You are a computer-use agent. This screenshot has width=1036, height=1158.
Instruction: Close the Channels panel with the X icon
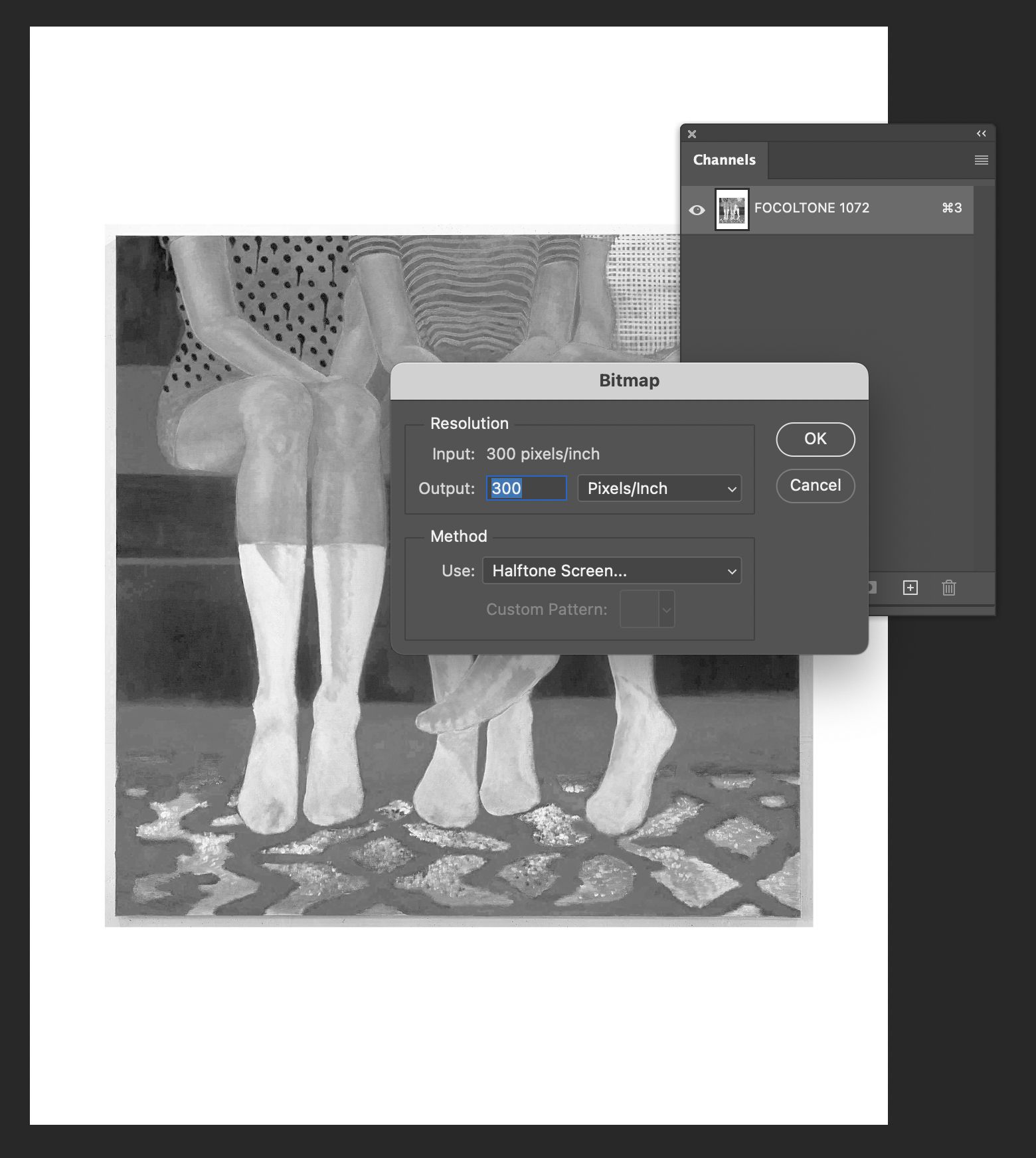click(692, 134)
